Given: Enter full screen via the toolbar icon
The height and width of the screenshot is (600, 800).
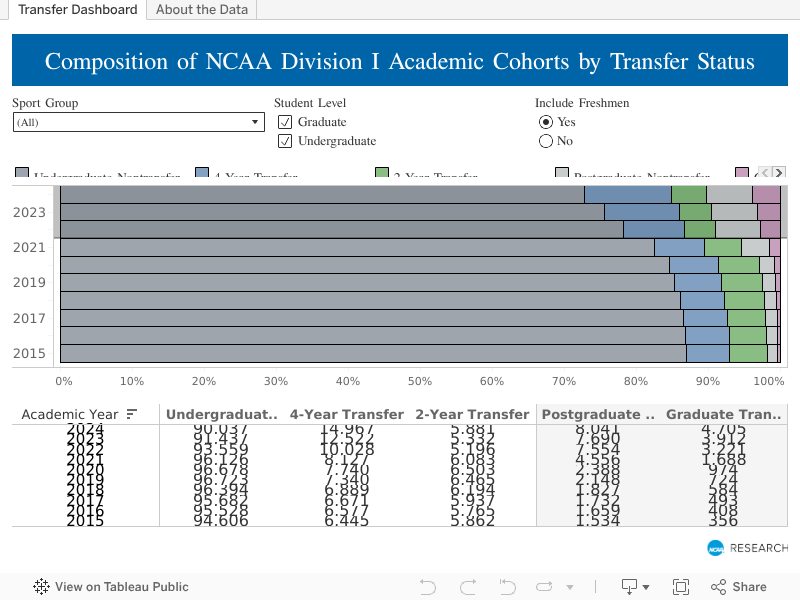Looking at the screenshot, I should point(681,586).
